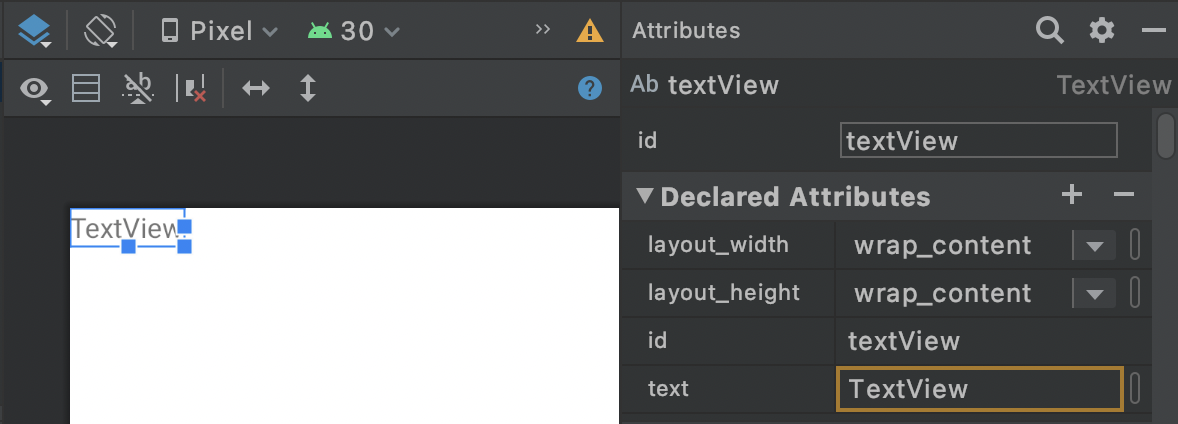Open the API 30 version dropdown
Viewport: 1178px width, 424px height.
(x=354, y=31)
